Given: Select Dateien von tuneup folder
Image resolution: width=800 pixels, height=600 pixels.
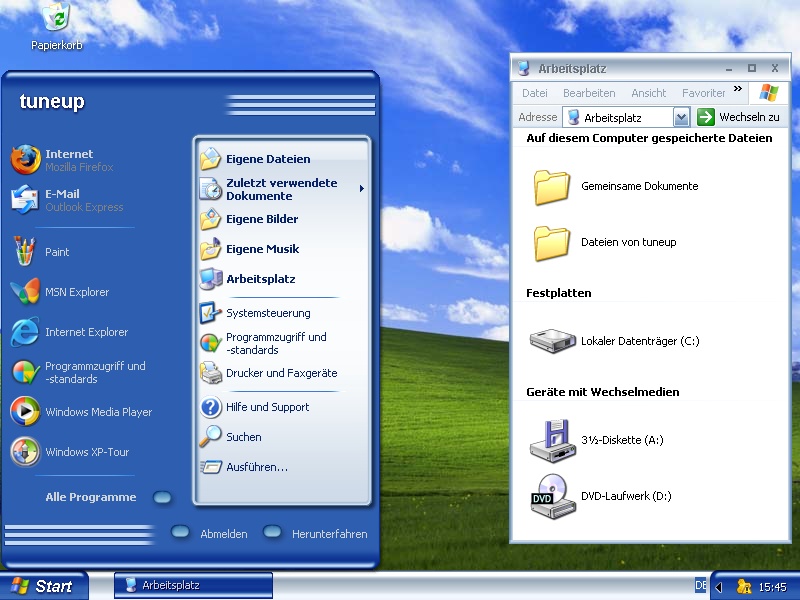Looking at the screenshot, I should pos(604,242).
